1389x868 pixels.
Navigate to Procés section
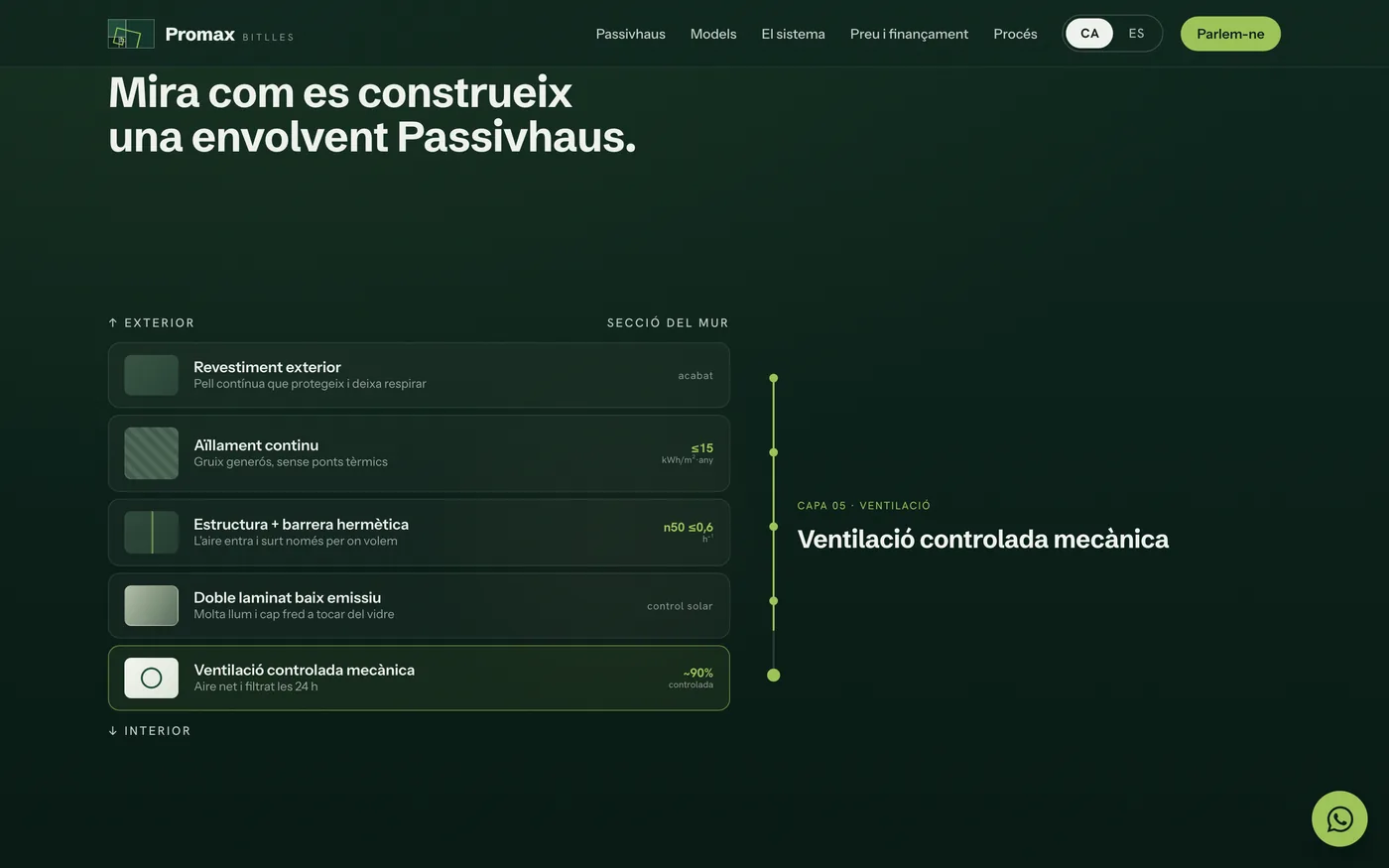[x=1015, y=34]
